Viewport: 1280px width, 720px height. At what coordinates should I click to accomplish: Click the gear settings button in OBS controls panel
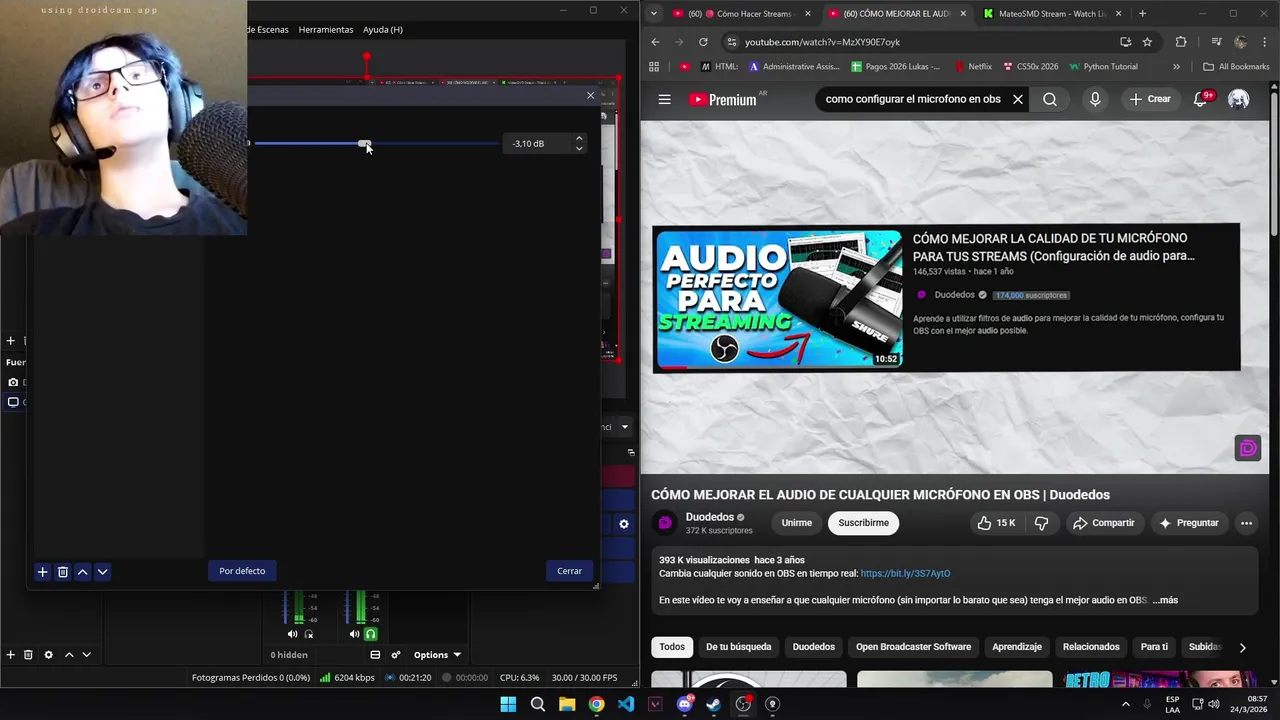(624, 524)
